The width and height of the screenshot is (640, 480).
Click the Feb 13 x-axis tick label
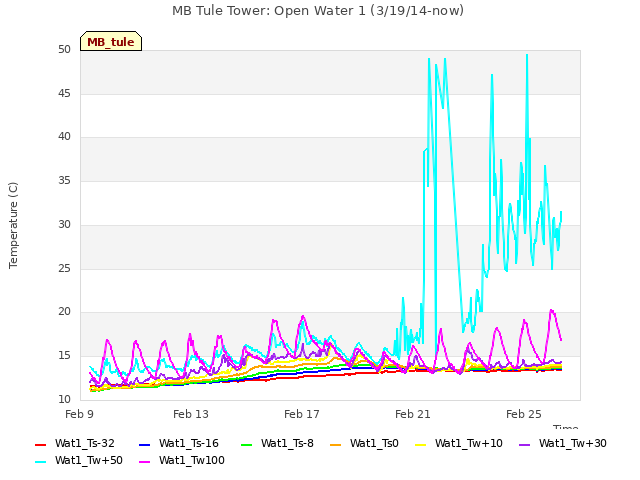(x=191, y=414)
